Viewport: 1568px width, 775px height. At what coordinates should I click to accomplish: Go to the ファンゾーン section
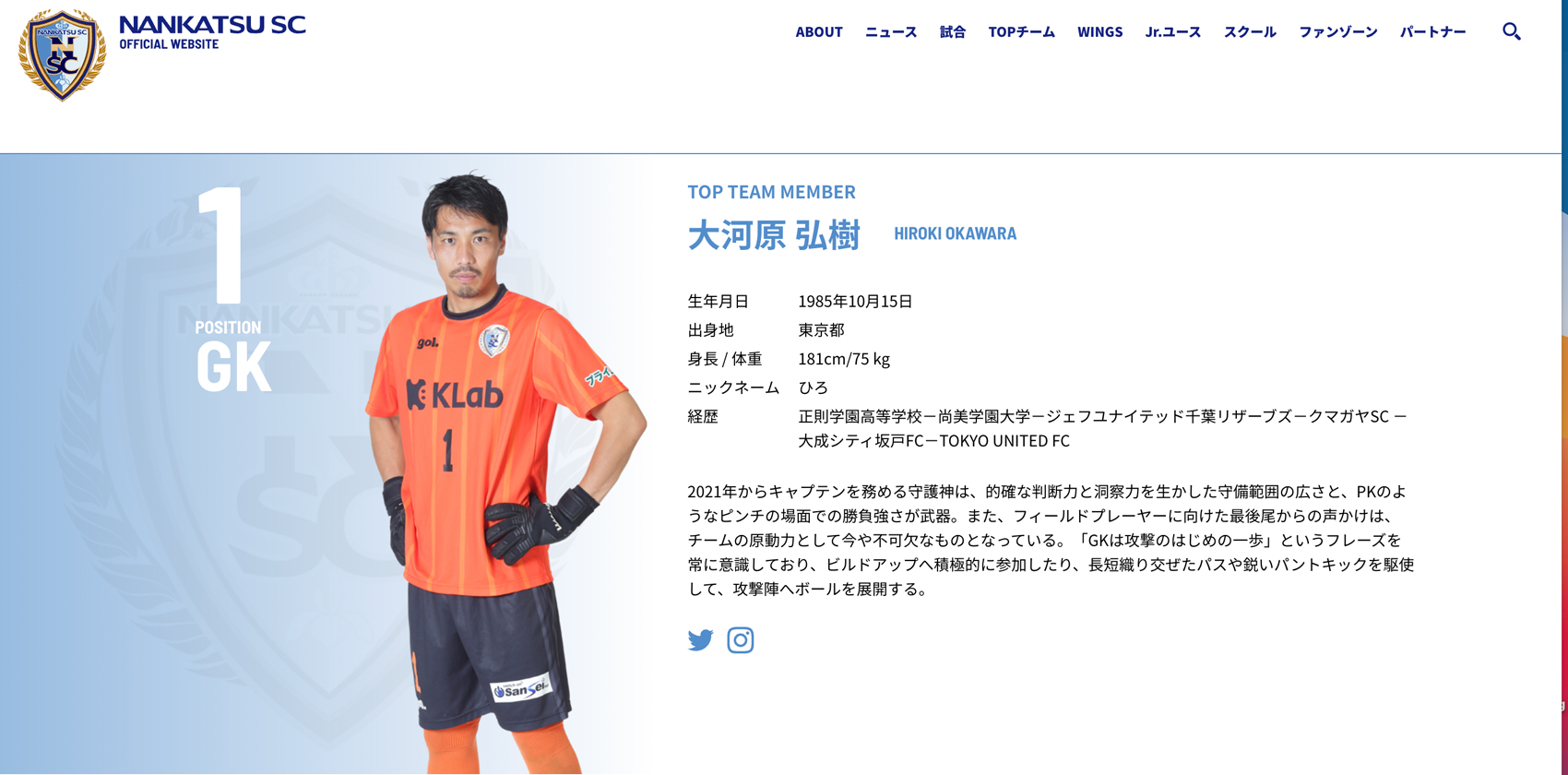click(1338, 32)
